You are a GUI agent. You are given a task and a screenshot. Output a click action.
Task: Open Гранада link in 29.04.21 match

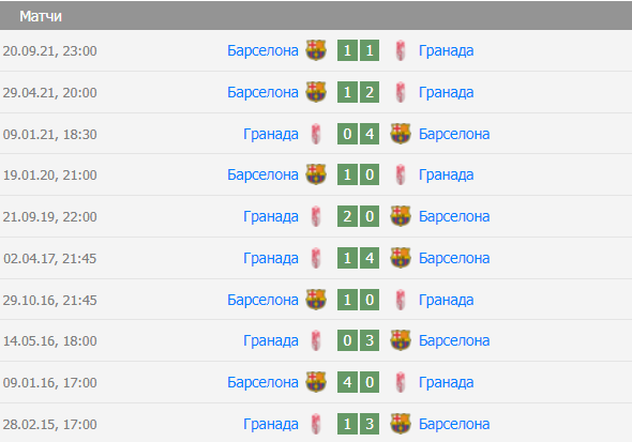(x=446, y=92)
